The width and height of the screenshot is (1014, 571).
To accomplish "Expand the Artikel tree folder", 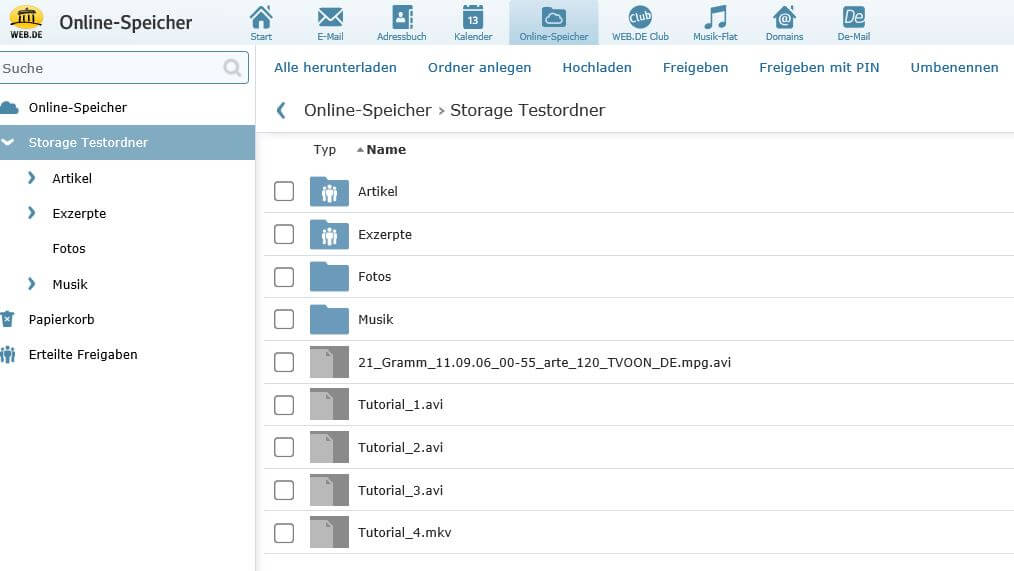I will click(x=32, y=178).
